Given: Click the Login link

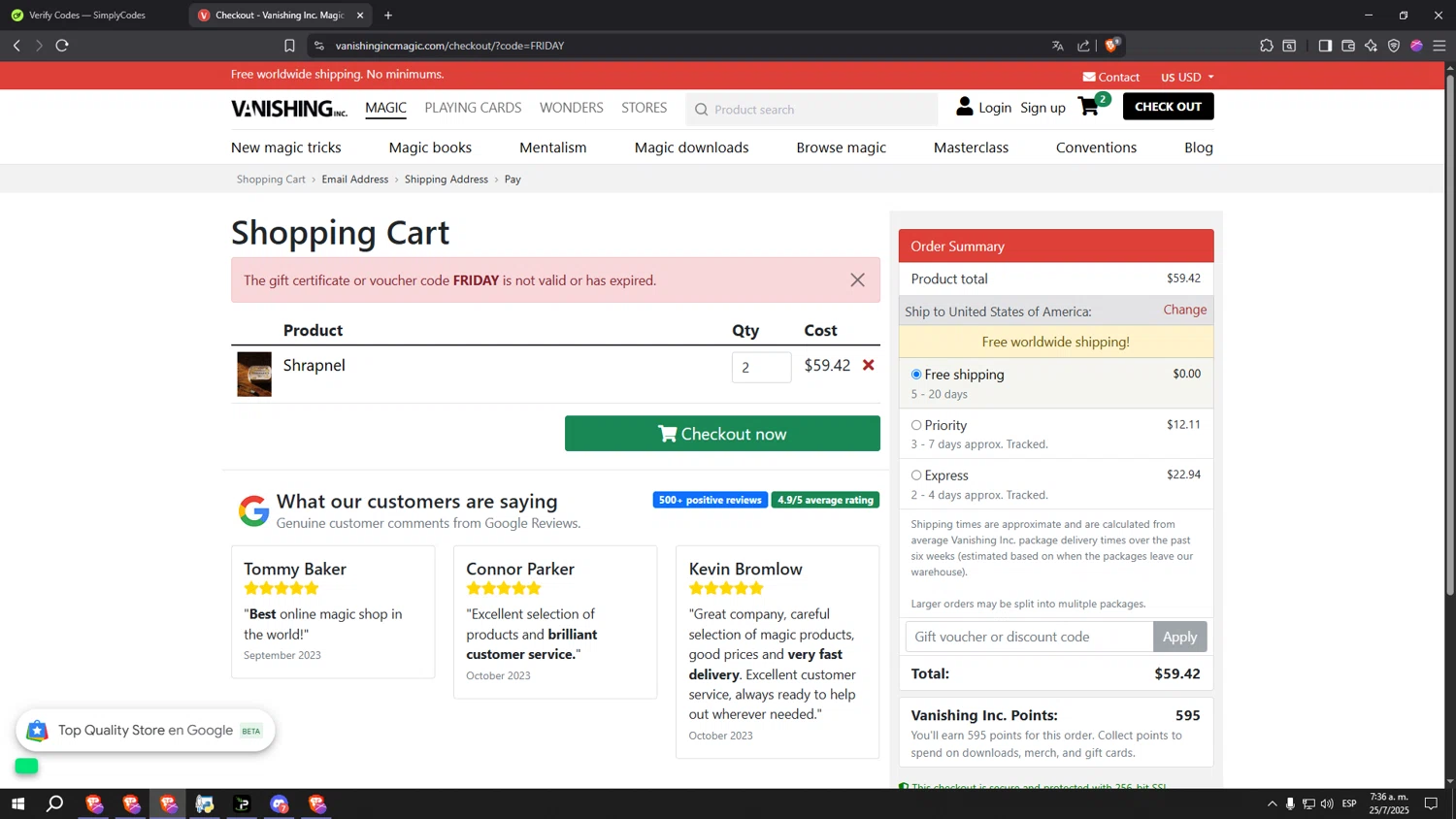Looking at the screenshot, I should pos(995,108).
